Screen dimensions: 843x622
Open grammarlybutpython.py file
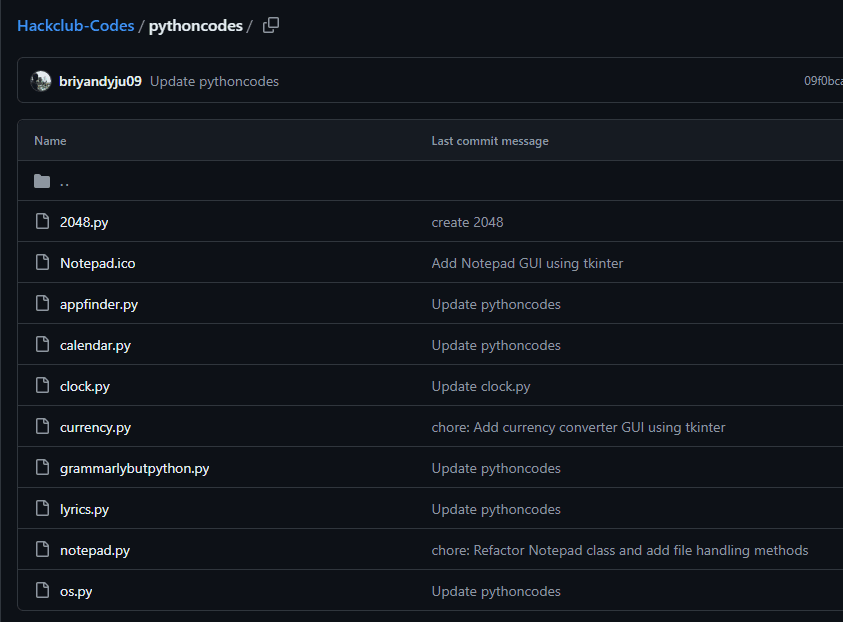click(x=134, y=468)
